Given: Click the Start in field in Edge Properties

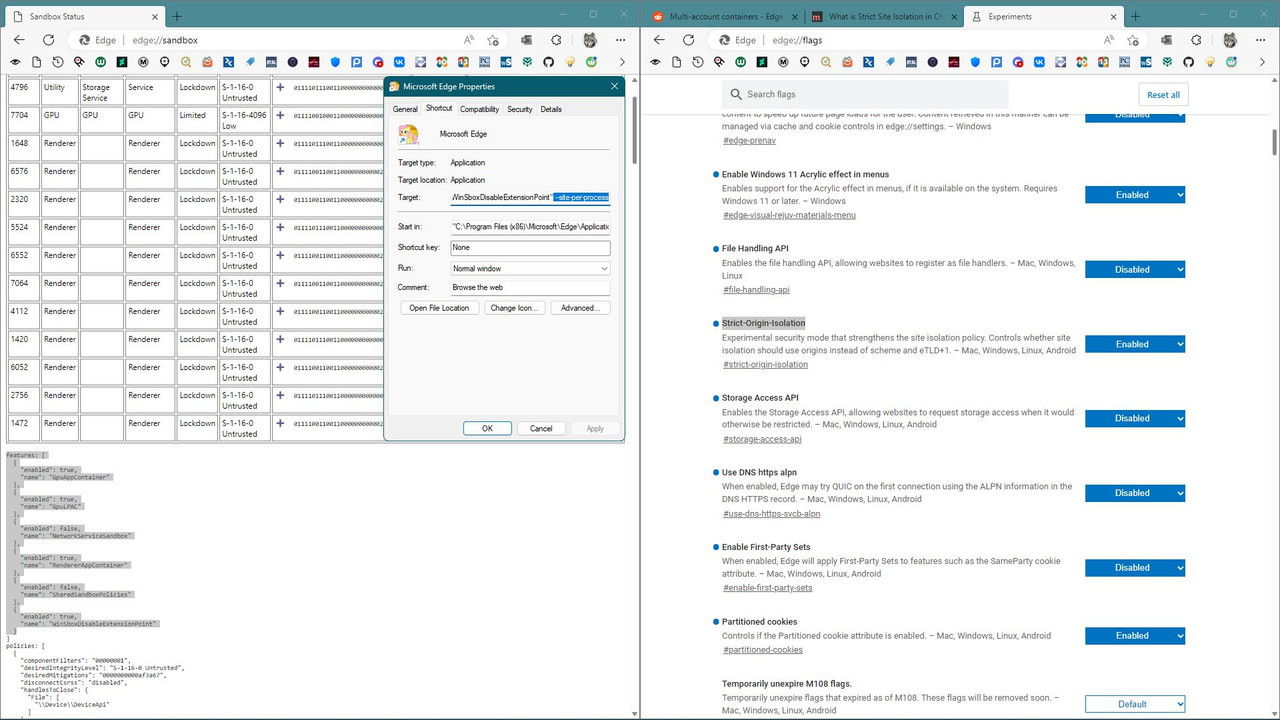Looking at the screenshot, I should [x=530, y=227].
